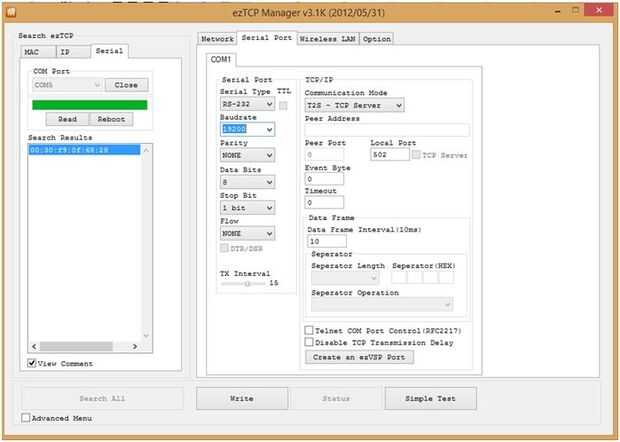
Task: Open the COM1 port tab
Action: (221, 59)
